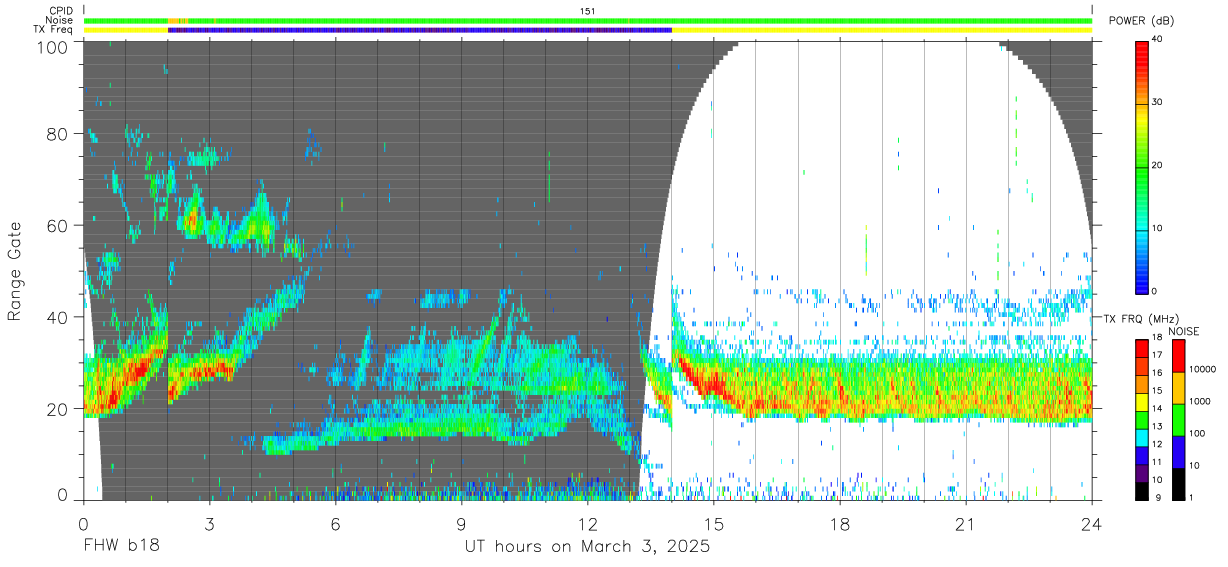The height and width of the screenshot is (567, 1228).
Task: Click the 9 tick on the UT hours axis
Action: click(461, 524)
